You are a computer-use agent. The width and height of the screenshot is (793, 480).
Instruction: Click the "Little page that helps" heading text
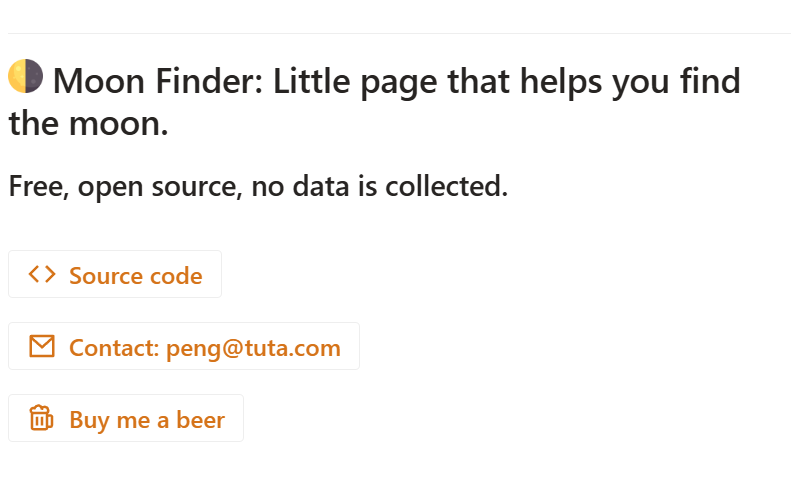(437, 82)
